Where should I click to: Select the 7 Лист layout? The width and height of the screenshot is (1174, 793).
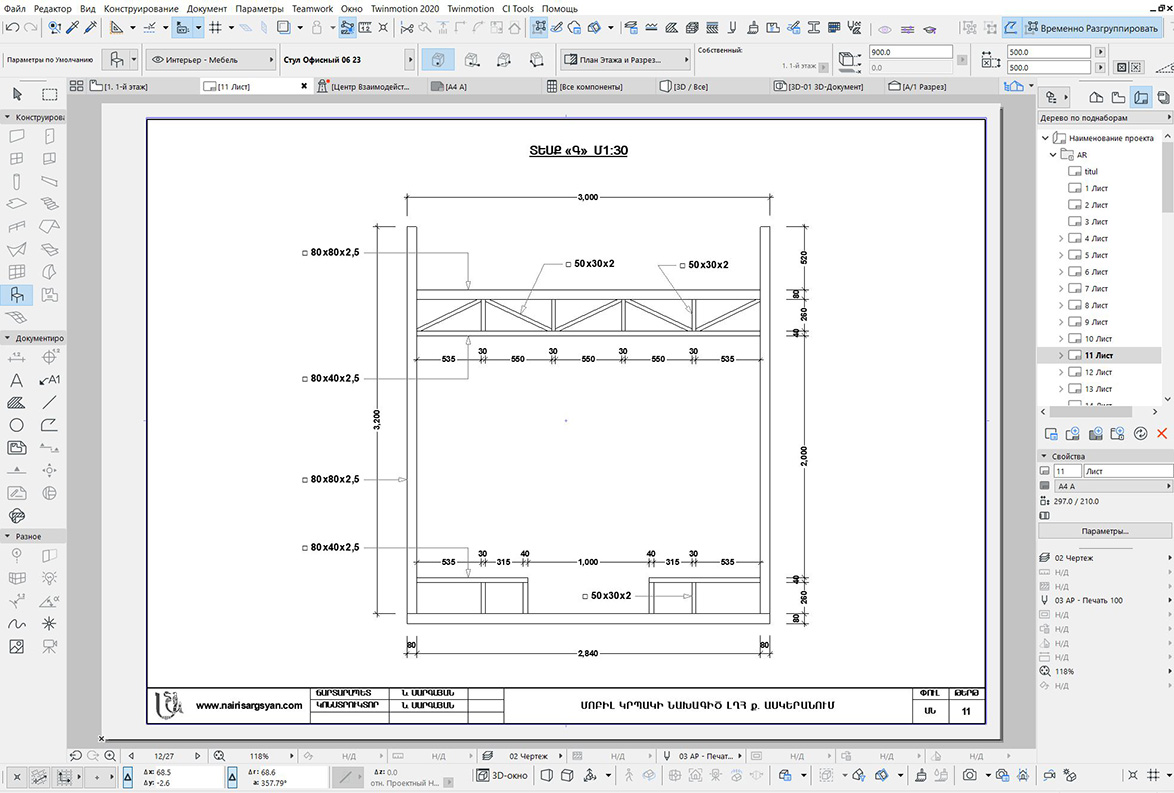click(x=1096, y=288)
